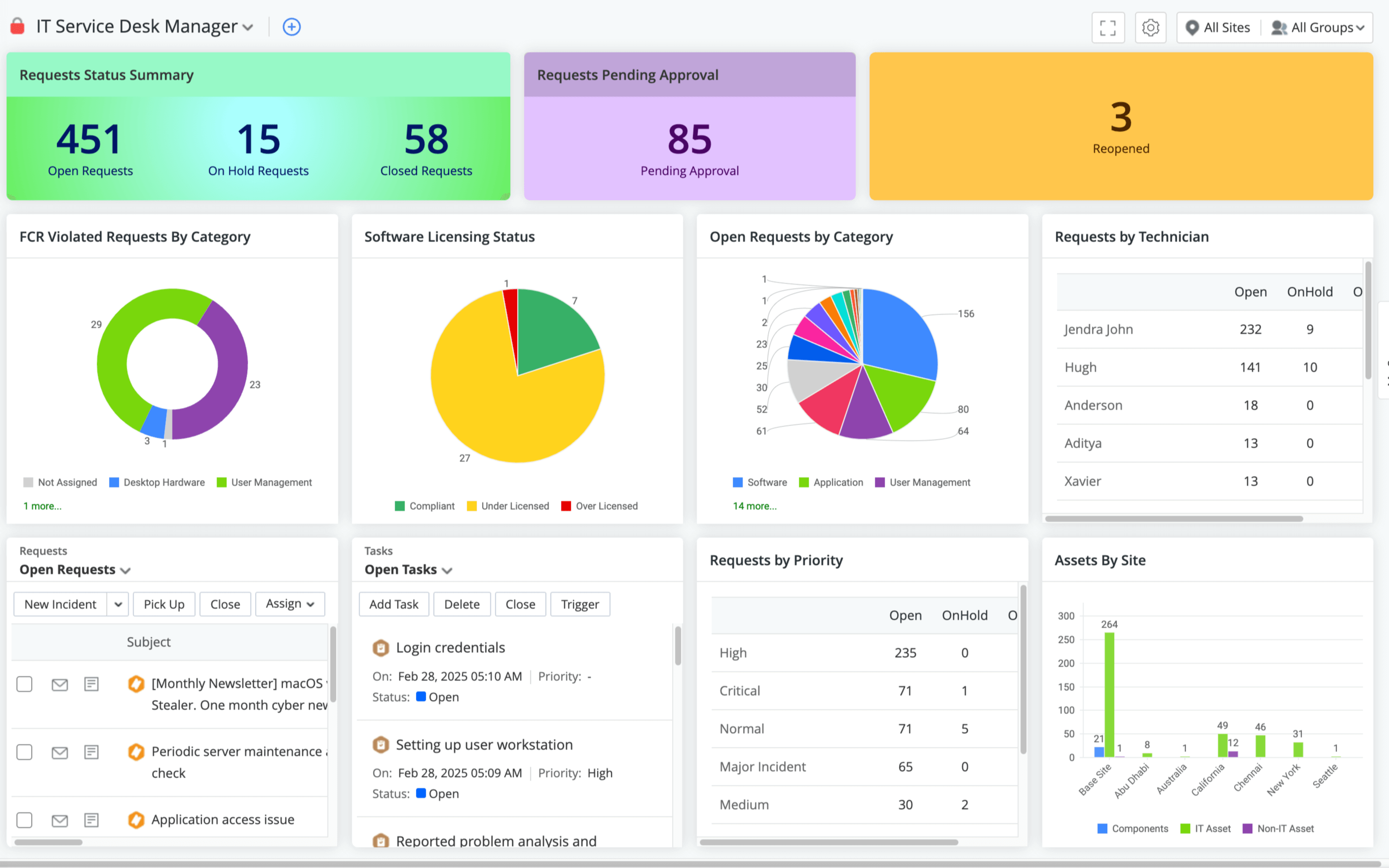Click the add widget plus icon
Viewport: 1389px width, 868px height.
pyautogui.click(x=291, y=27)
